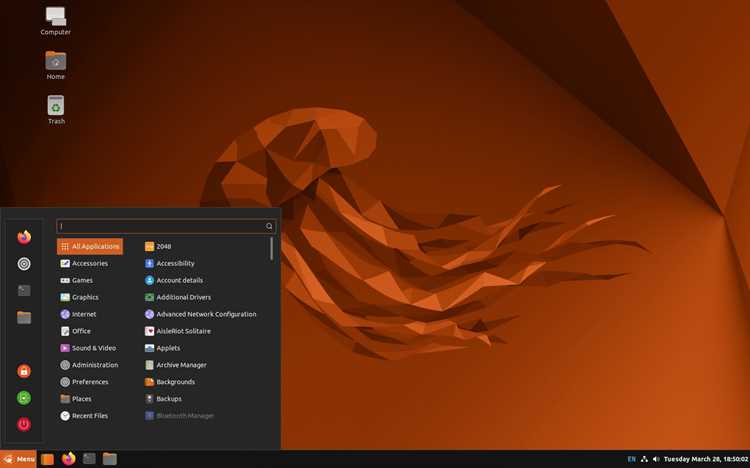Open the Trash desktop icon

56,110
